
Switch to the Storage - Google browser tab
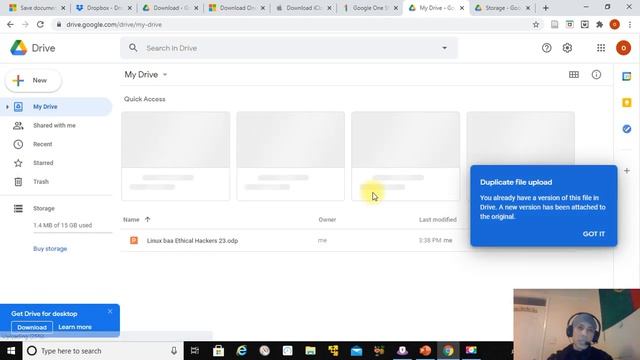(x=502, y=8)
